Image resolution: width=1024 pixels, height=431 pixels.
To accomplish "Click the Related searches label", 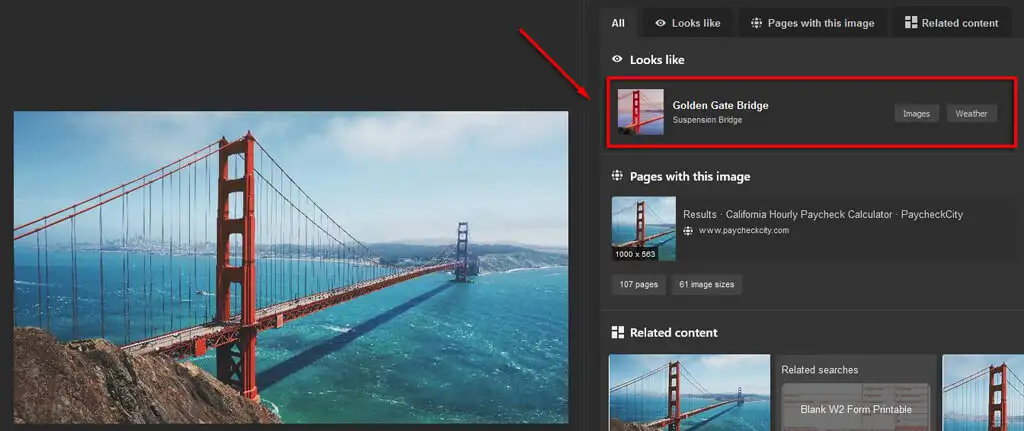I will click(820, 370).
